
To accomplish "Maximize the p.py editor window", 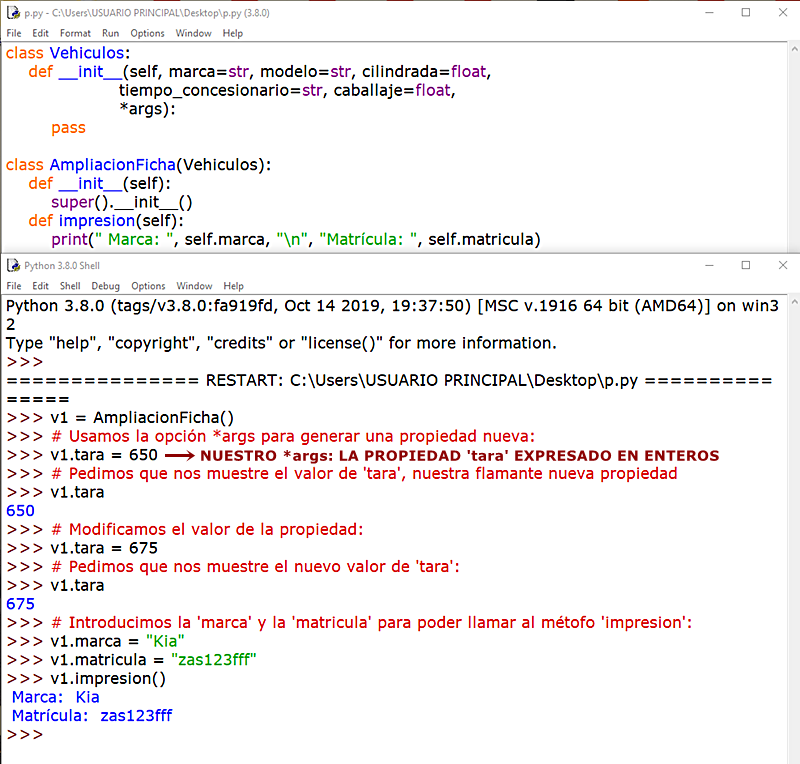I will pos(745,13).
